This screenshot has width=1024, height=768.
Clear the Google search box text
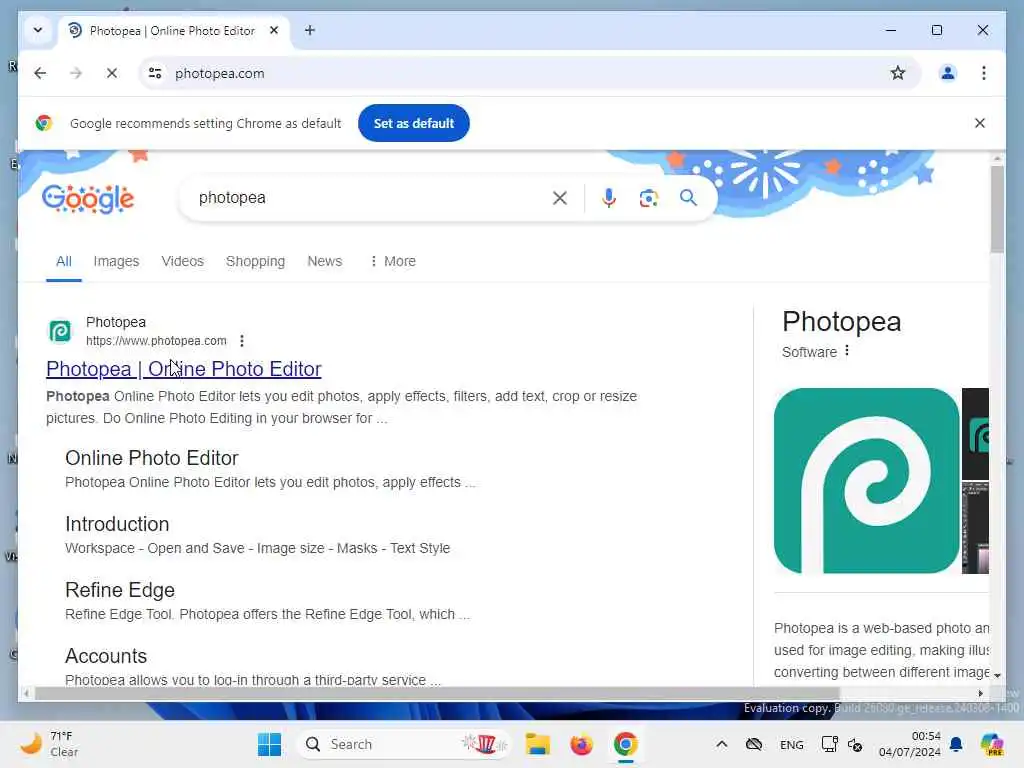point(560,198)
